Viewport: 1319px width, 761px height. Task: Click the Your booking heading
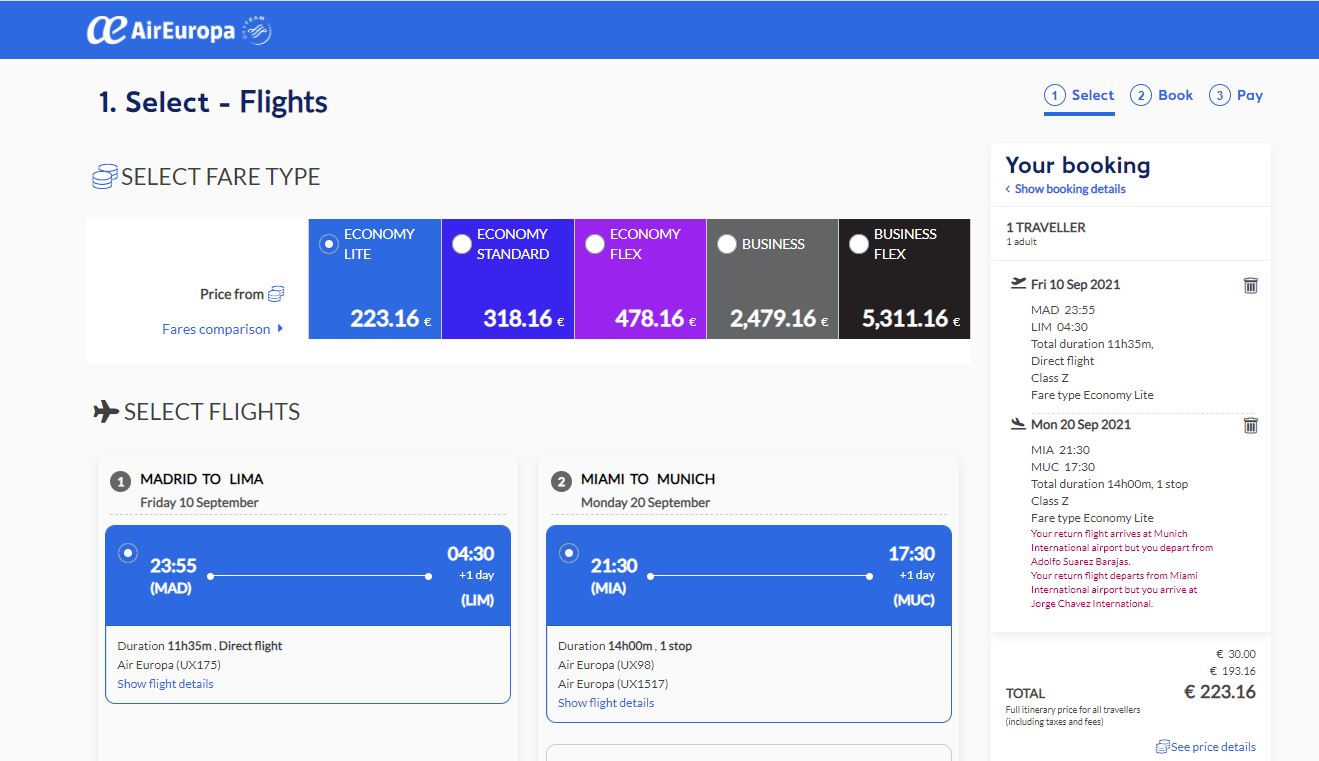[x=1078, y=165]
